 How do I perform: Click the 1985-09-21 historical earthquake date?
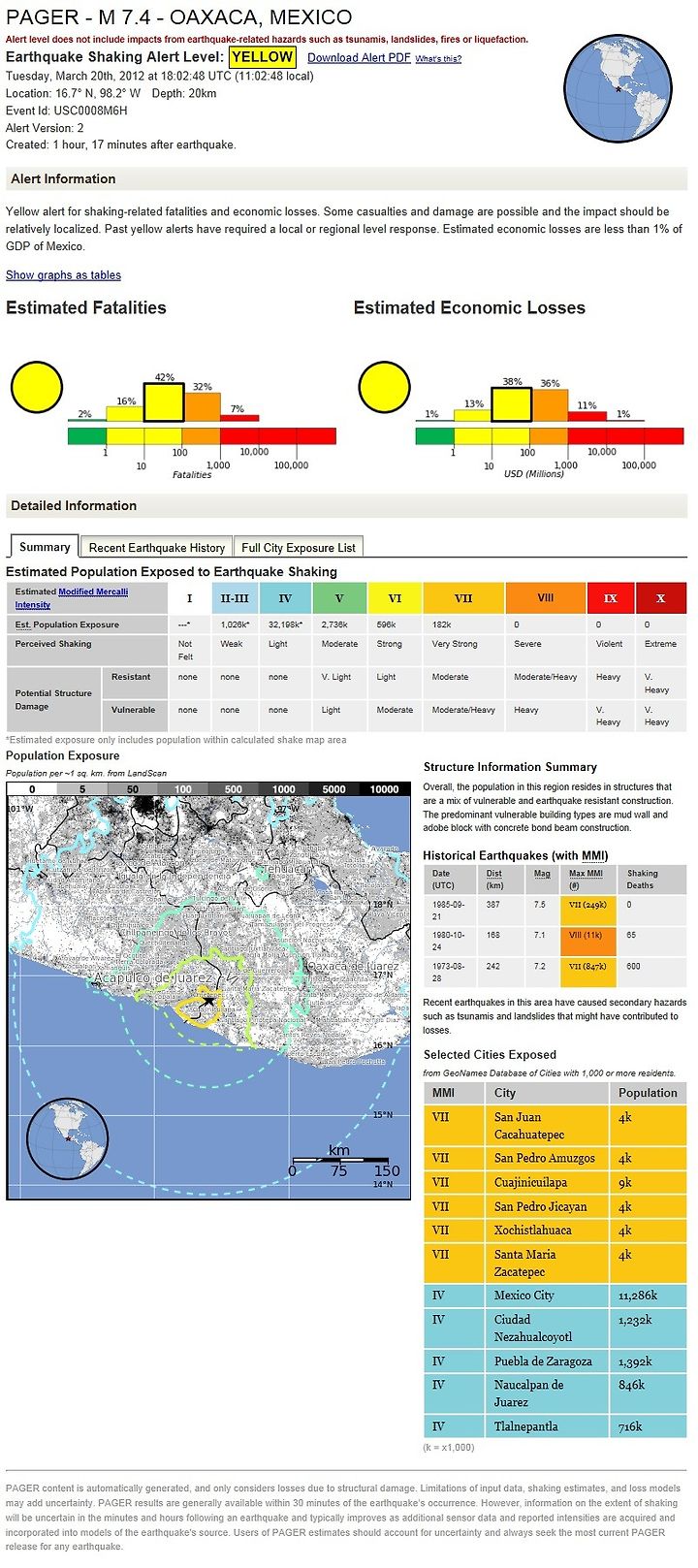click(449, 910)
